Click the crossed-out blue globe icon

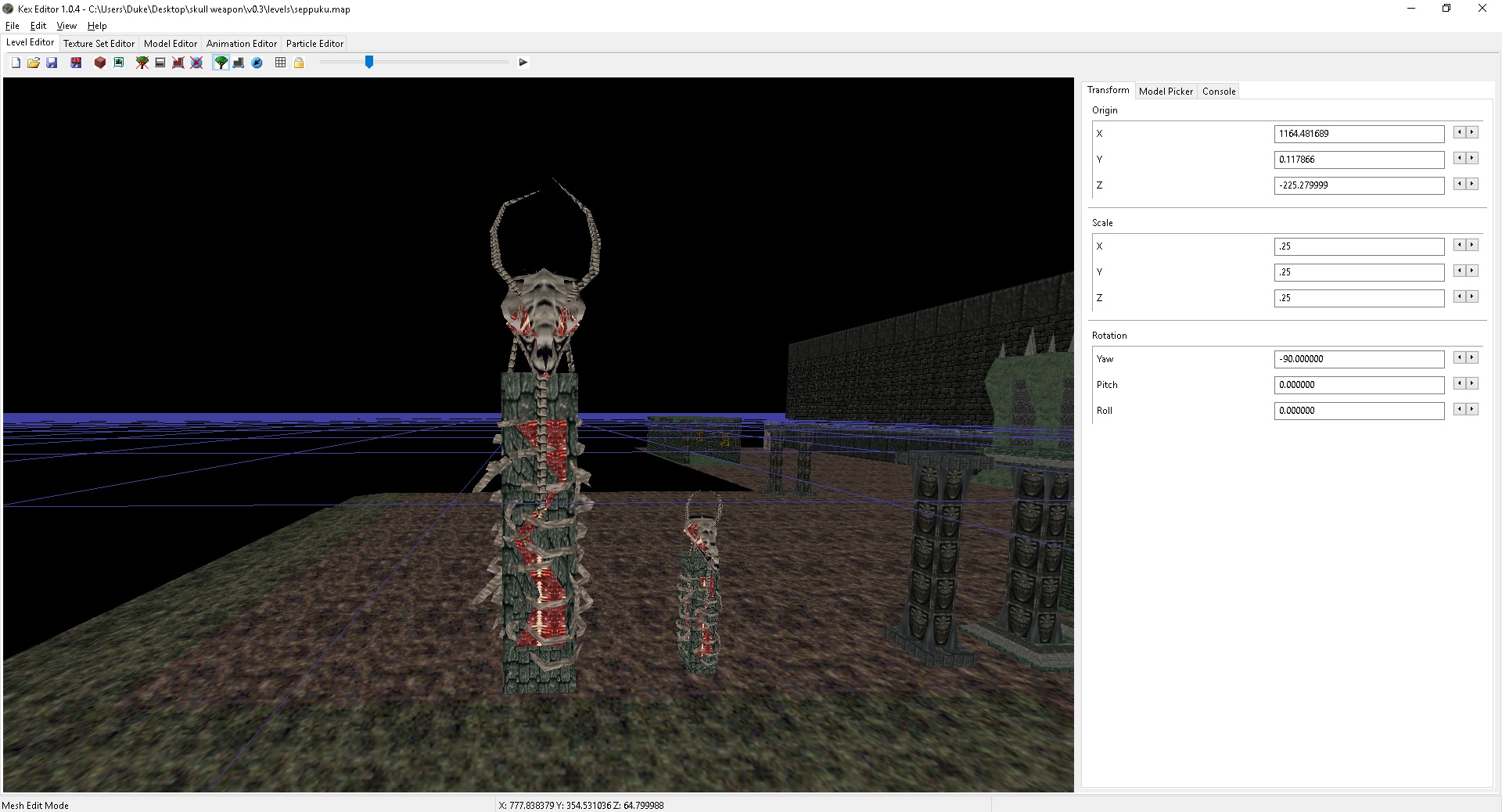point(196,63)
